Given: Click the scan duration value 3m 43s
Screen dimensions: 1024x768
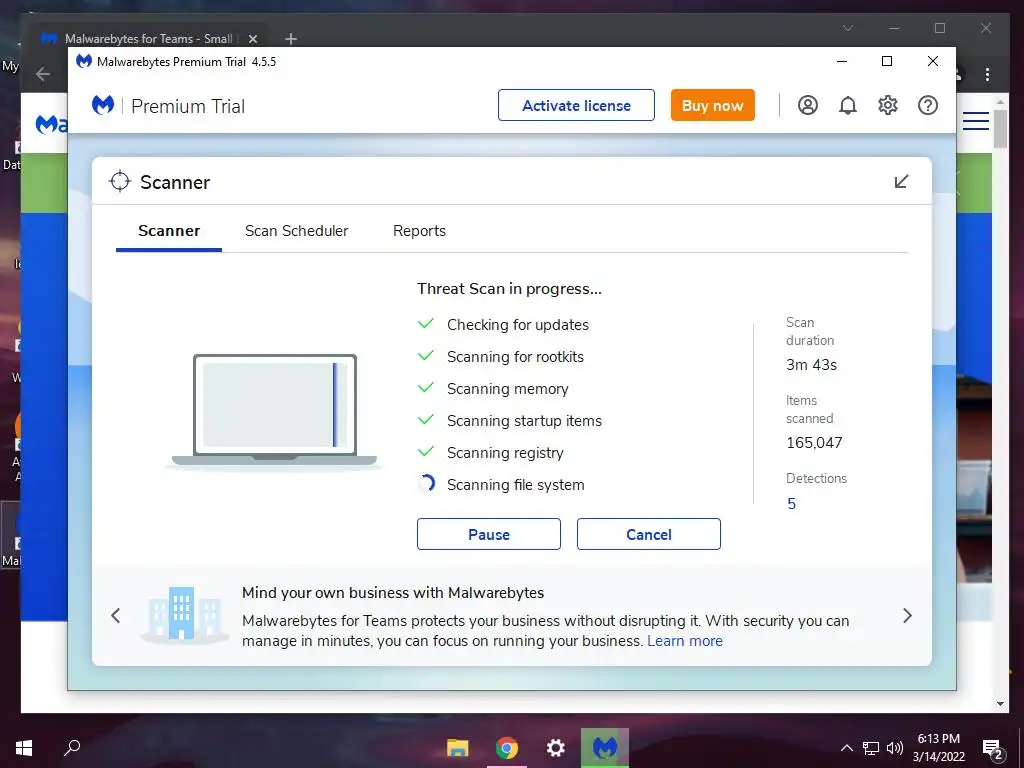Looking at the screenshot, I should pos(811,364).
